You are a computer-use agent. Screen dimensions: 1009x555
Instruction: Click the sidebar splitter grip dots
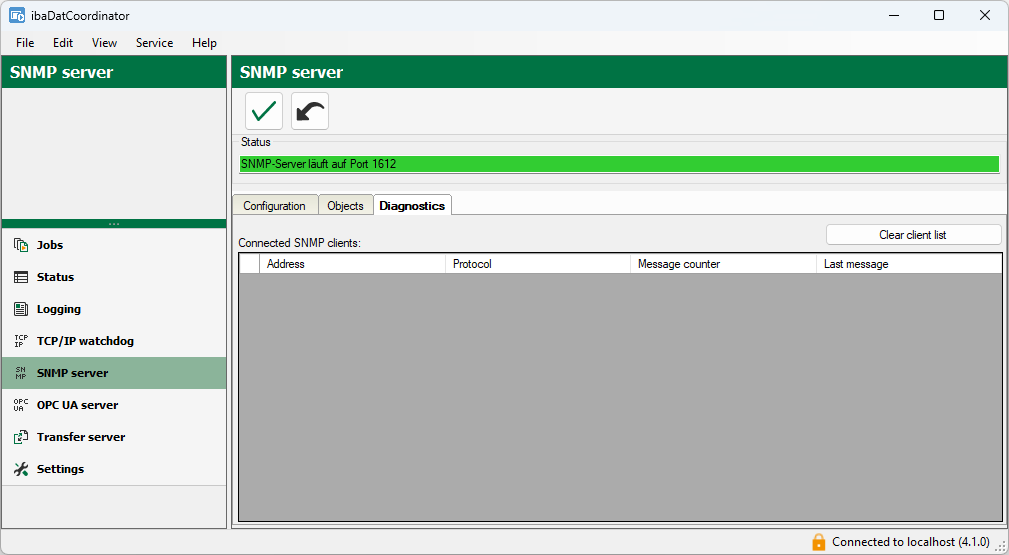tap(114, 224)
